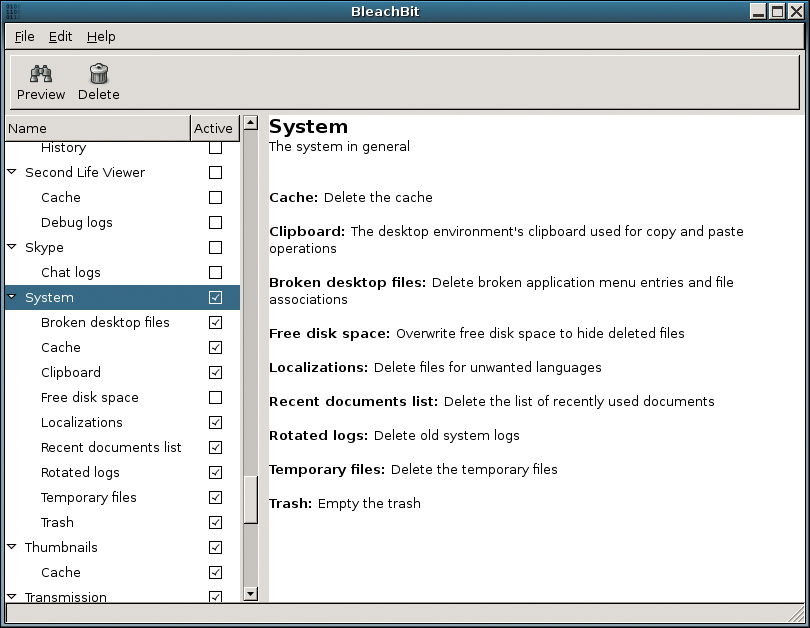Image resolution: width=810 pixels, height=628 pixels.
Task: Enable the Free disk space checkbox
Action: (x=215, y=397)
